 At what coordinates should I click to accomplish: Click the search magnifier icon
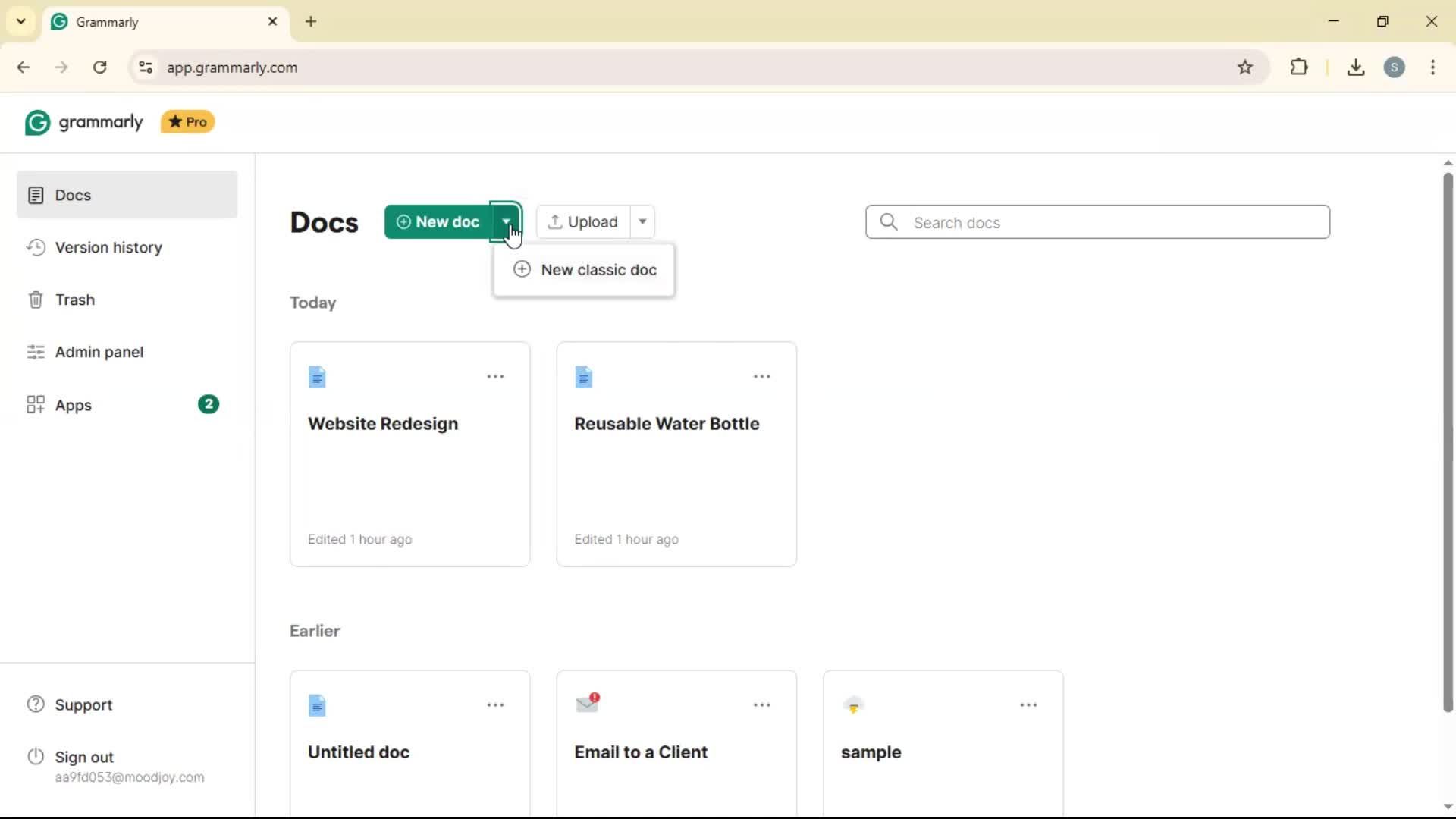click(x=889, y=221)
